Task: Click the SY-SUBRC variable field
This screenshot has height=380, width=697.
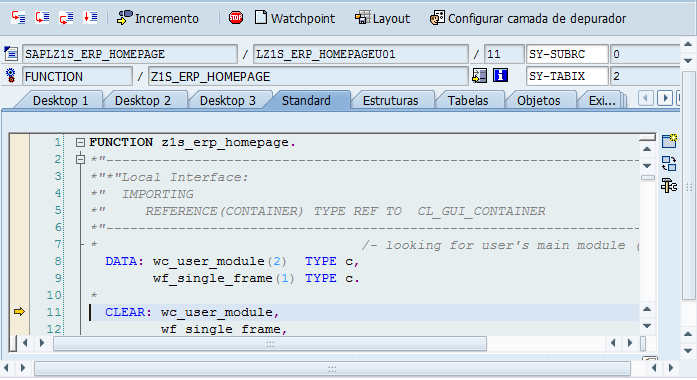Action: coord(567,54)
